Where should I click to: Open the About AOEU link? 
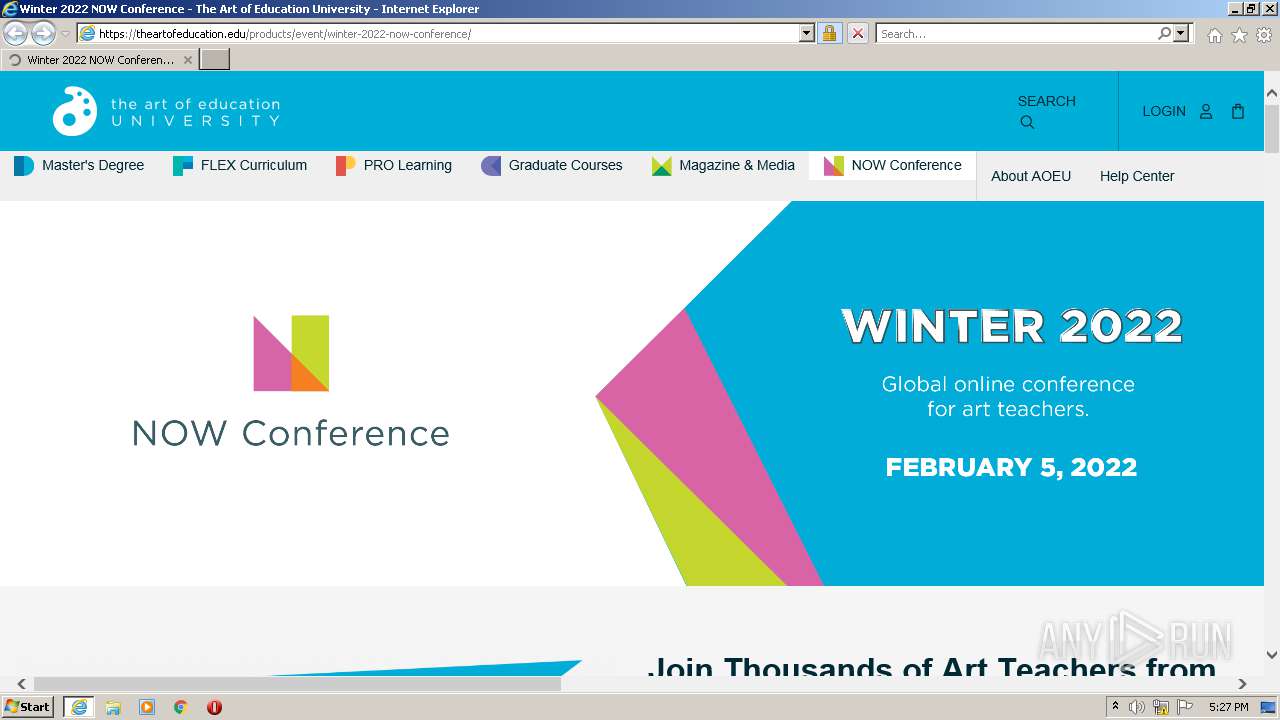click(1031, 176)
